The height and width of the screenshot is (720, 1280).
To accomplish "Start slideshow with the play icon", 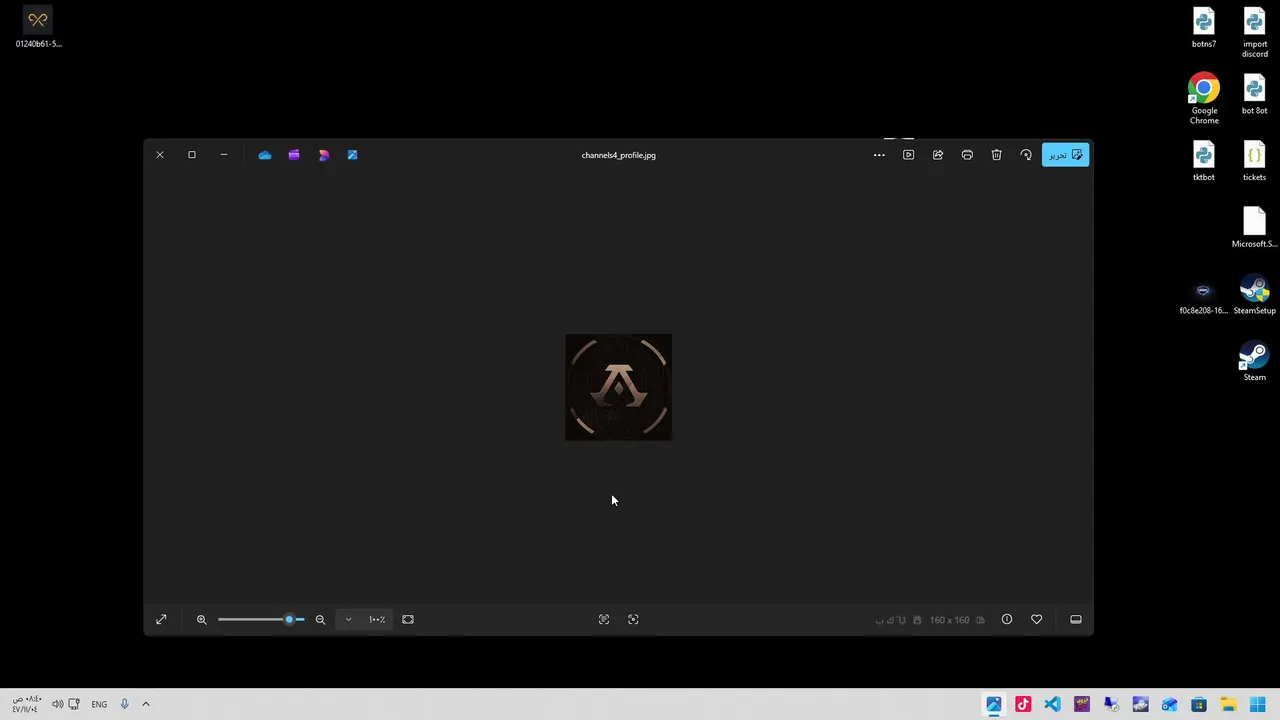I will pyautogui.click(x=908, y=155).
